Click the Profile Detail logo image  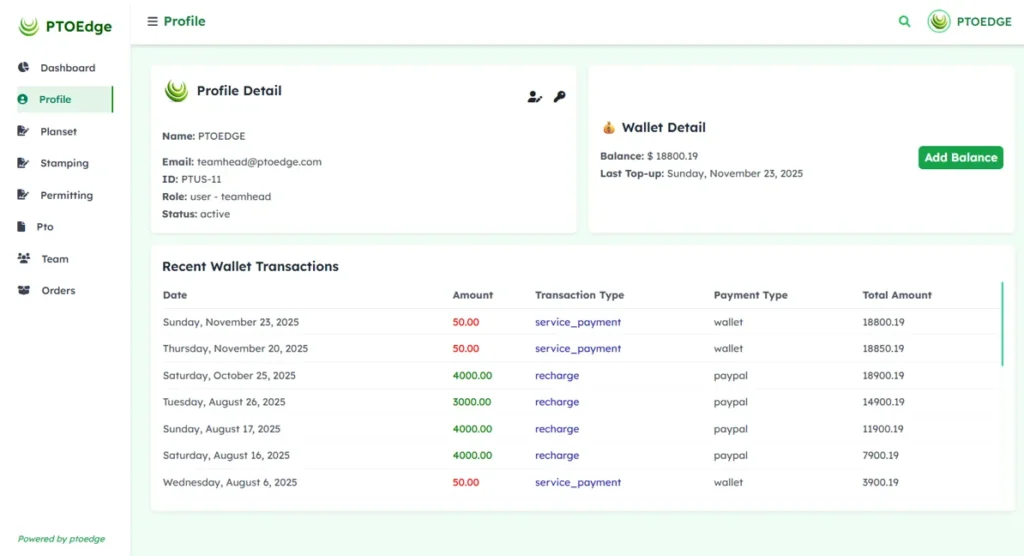point(176,91)
